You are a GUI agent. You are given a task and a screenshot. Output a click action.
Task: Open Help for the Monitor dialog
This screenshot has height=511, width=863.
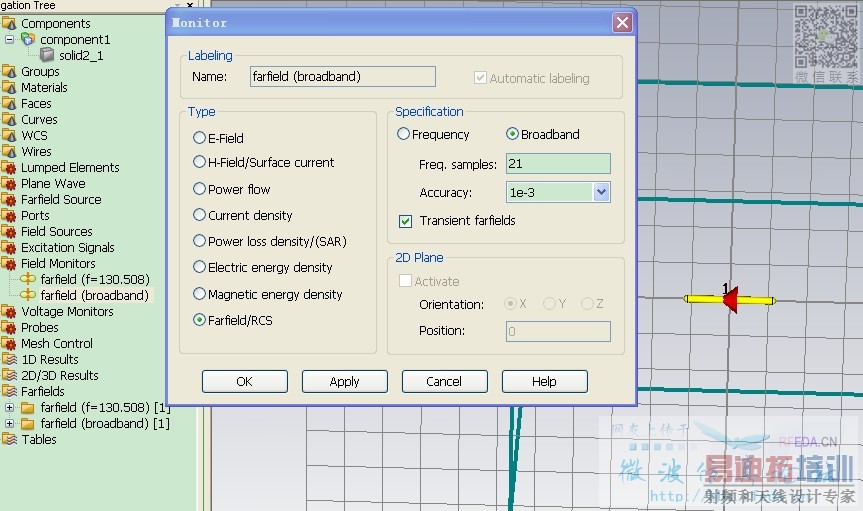coord(544,381)
